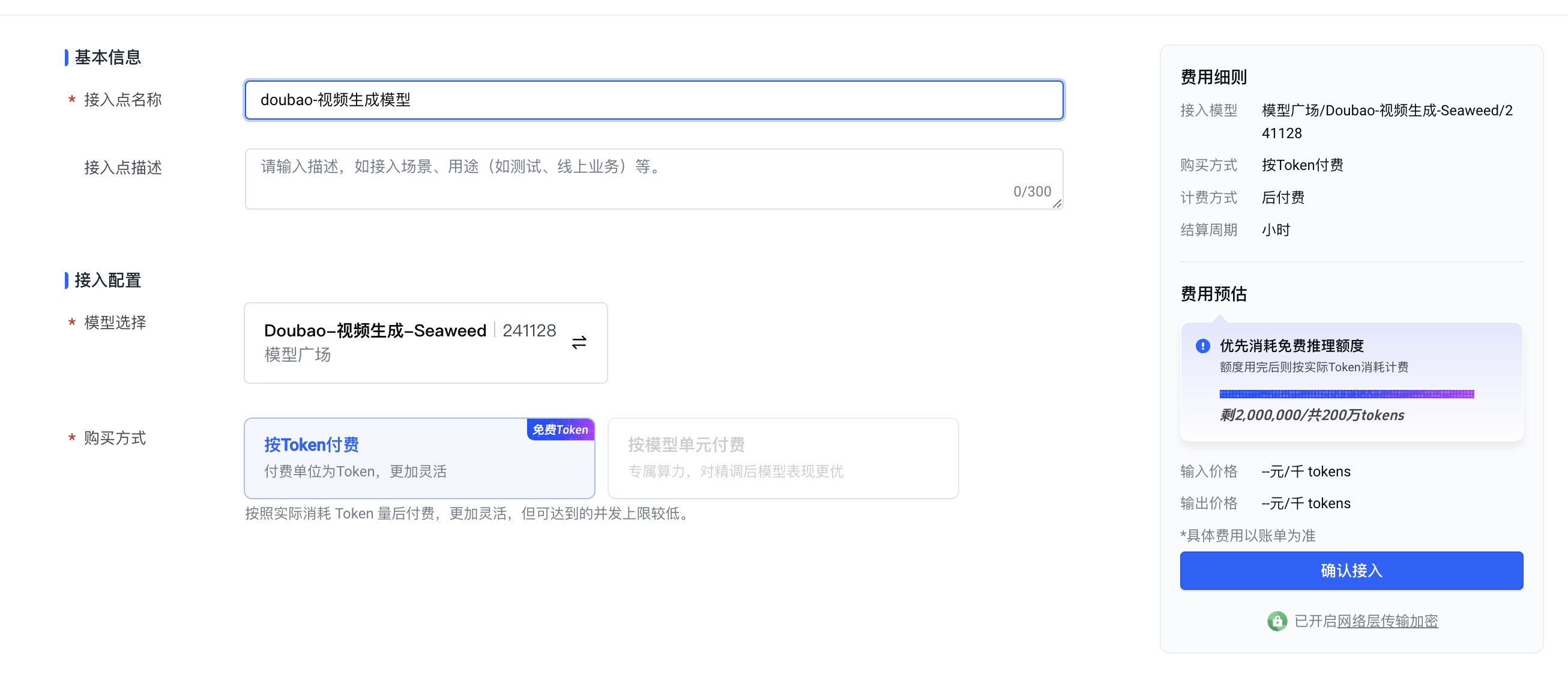Screen dimensions: 1568x674
Task: Click the 0/300 character counter
Action: point(1032,192)
